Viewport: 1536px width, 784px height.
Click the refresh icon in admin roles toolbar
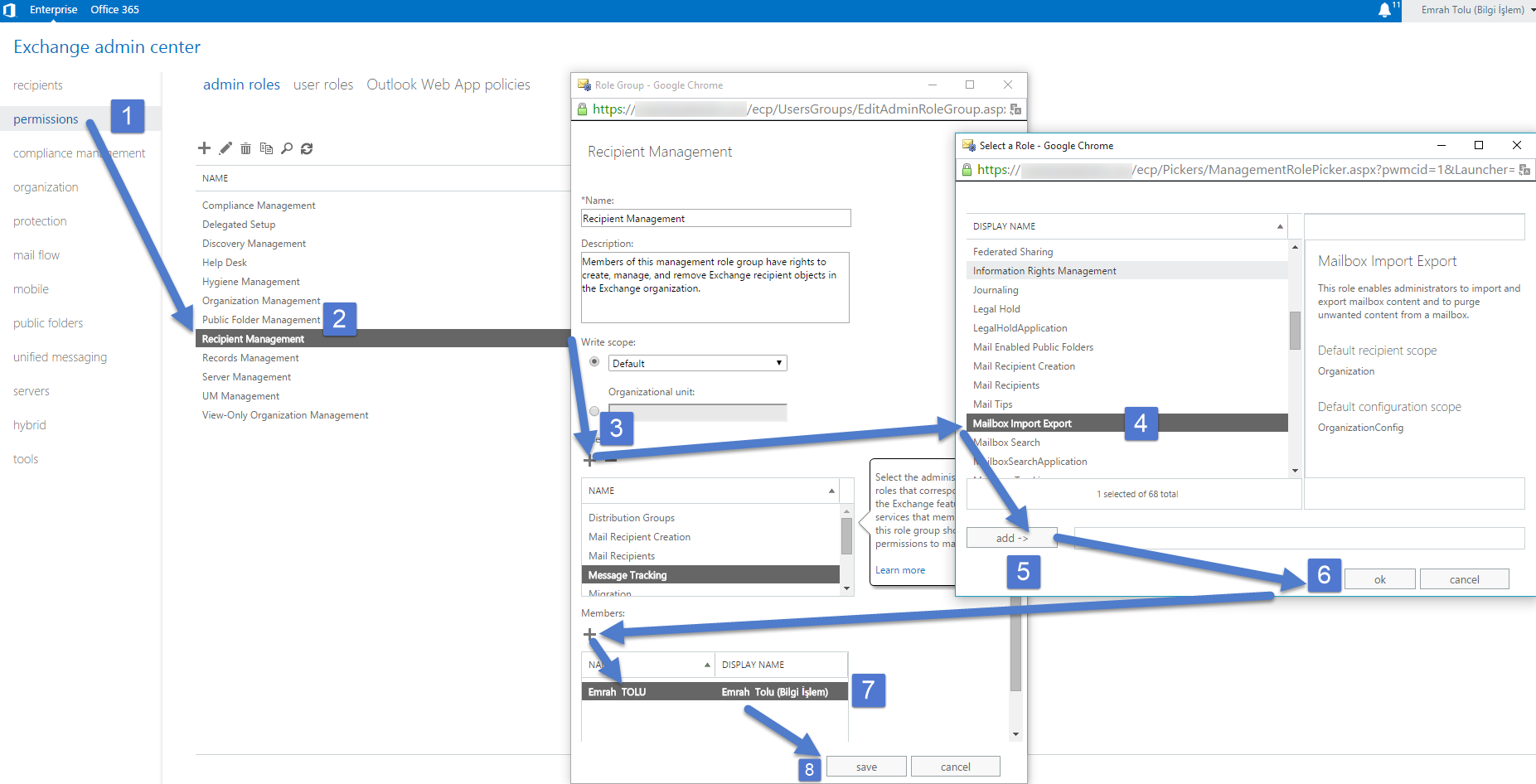pyautogui.click(x=307, y=148)
